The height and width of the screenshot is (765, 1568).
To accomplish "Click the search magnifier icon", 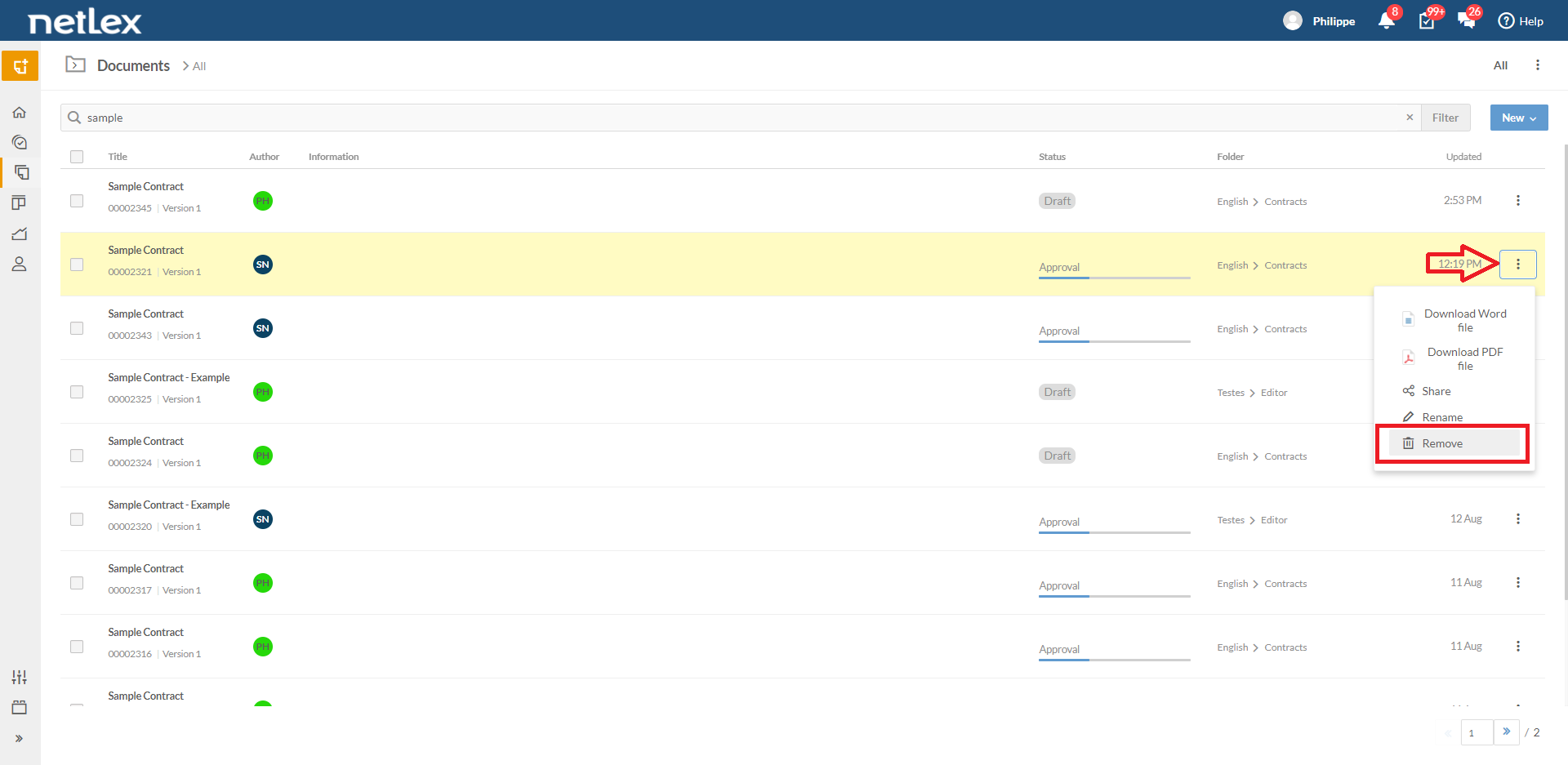I will point(74,118).
